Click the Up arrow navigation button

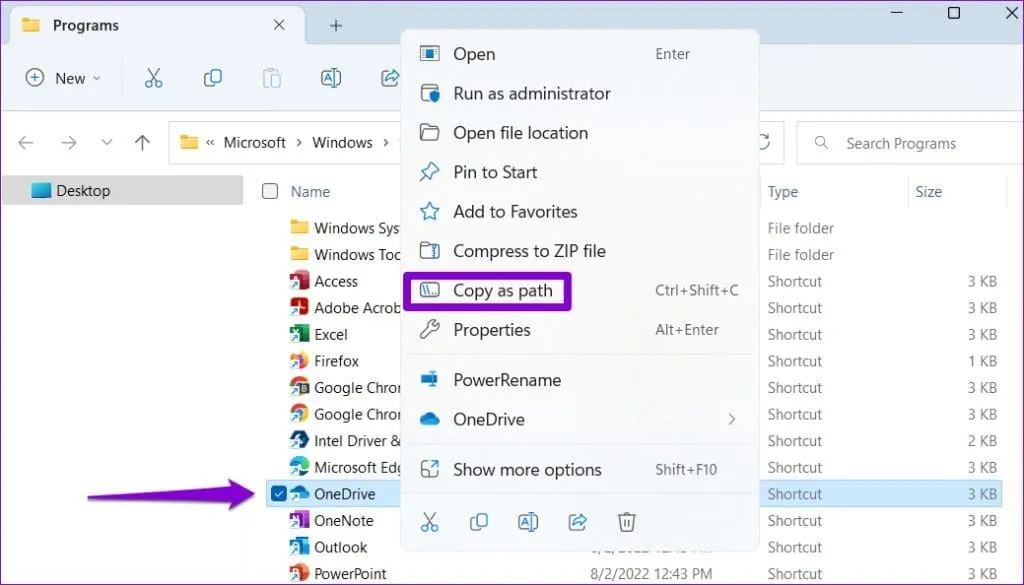[x=142, y=143]
